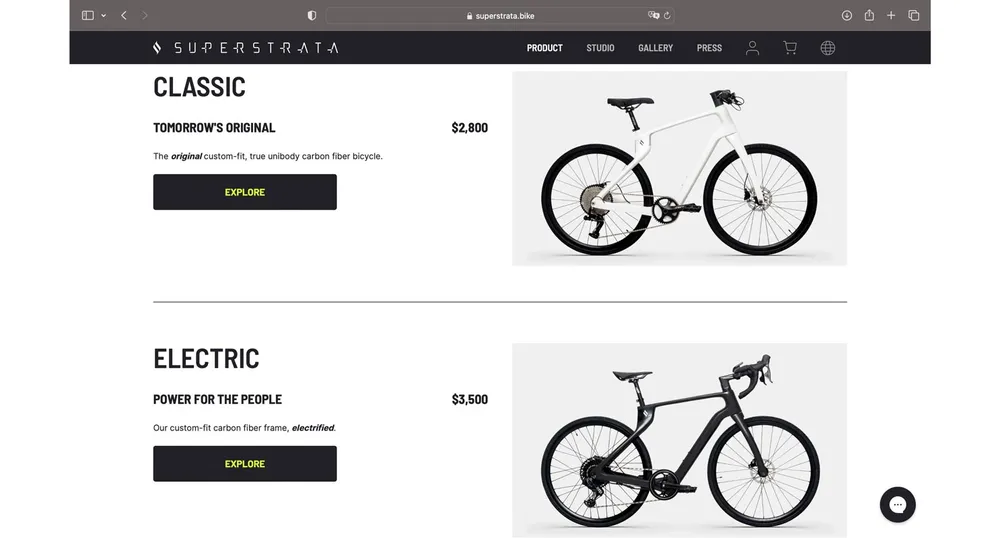Open the chat support bubble
1000x538 pixels.
(897, 505)
